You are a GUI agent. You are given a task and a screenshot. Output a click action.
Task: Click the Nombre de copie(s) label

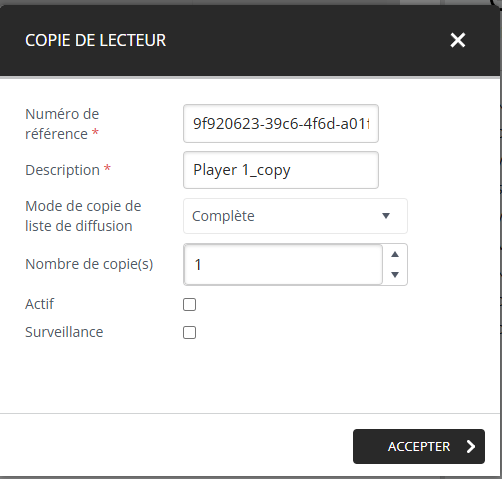click(x=89, y=264)
